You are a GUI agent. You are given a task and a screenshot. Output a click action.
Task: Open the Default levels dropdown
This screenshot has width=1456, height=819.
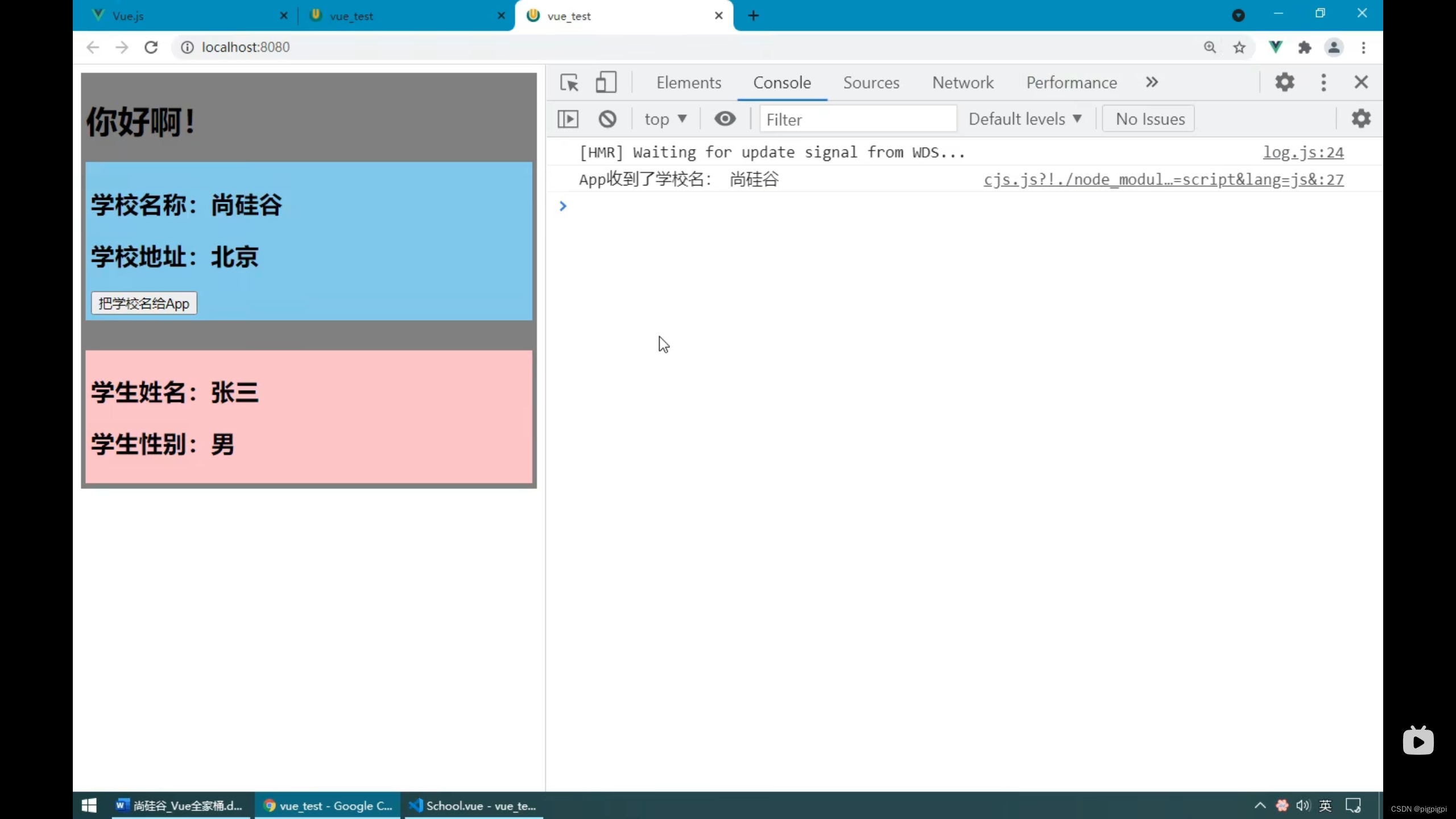pos(1024,118)
